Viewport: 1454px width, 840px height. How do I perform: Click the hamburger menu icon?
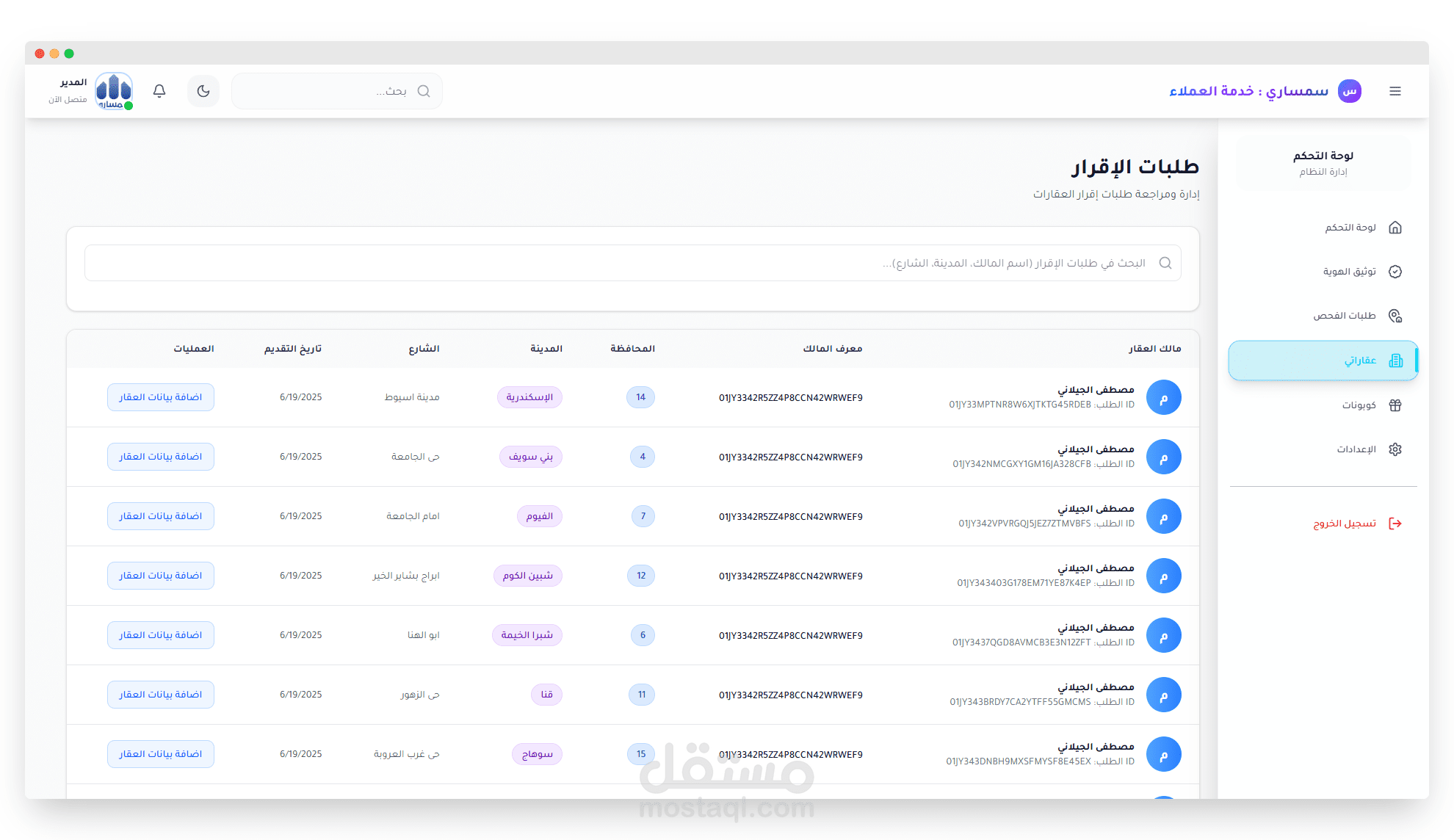point(1395,91)
